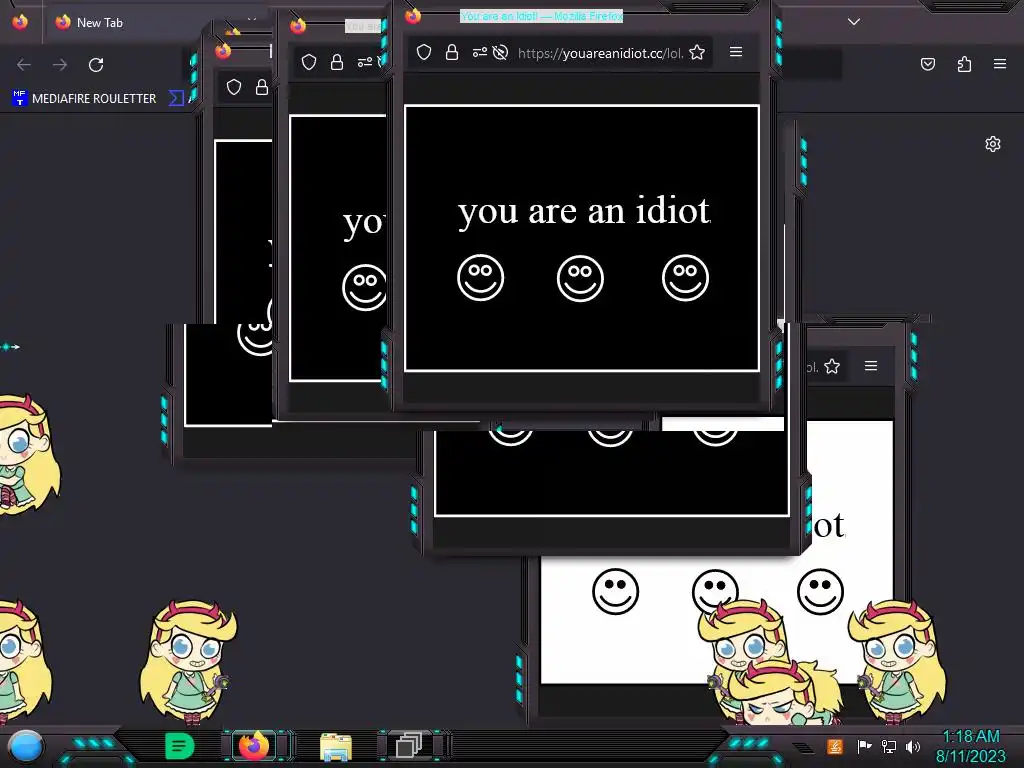Open MEDIAFIRE ROULETTER bookmark
Screen dimensions: 1024x768
[x=84, y=99]
